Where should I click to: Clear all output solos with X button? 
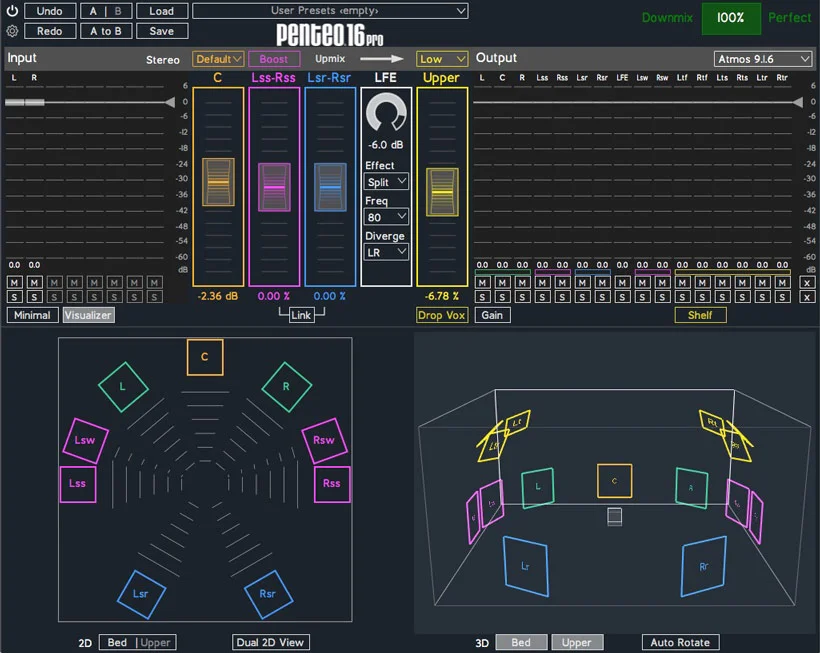[807, 297]
